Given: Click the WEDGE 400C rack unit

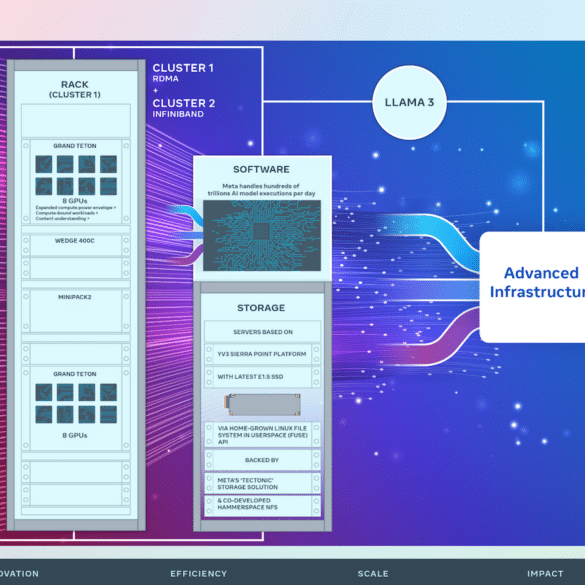Looking at the screenshot, I should [x=76, y=245].
